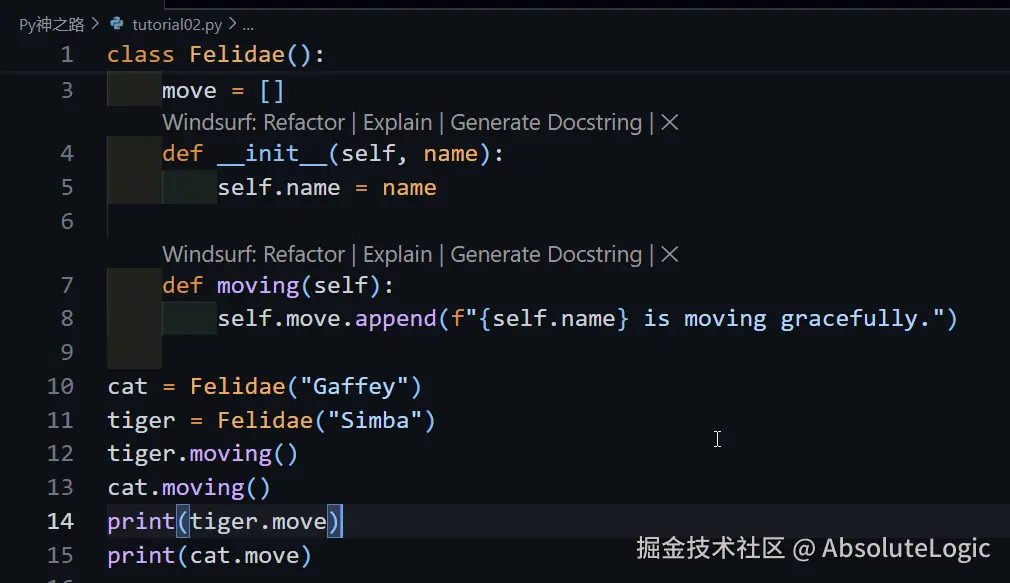The width and height of the screenshot is (1010, 583).
Task: Click line number 14 in gutter
Action: pyautogui.click(x=61, y=521)
